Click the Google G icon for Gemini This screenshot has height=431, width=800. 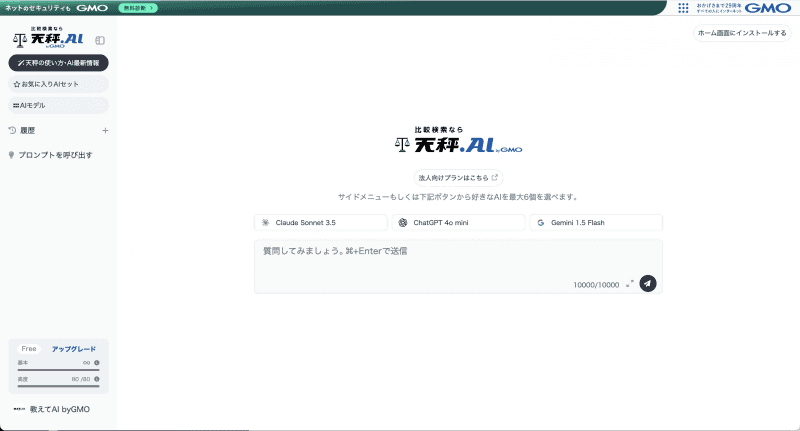pos(540,222)
